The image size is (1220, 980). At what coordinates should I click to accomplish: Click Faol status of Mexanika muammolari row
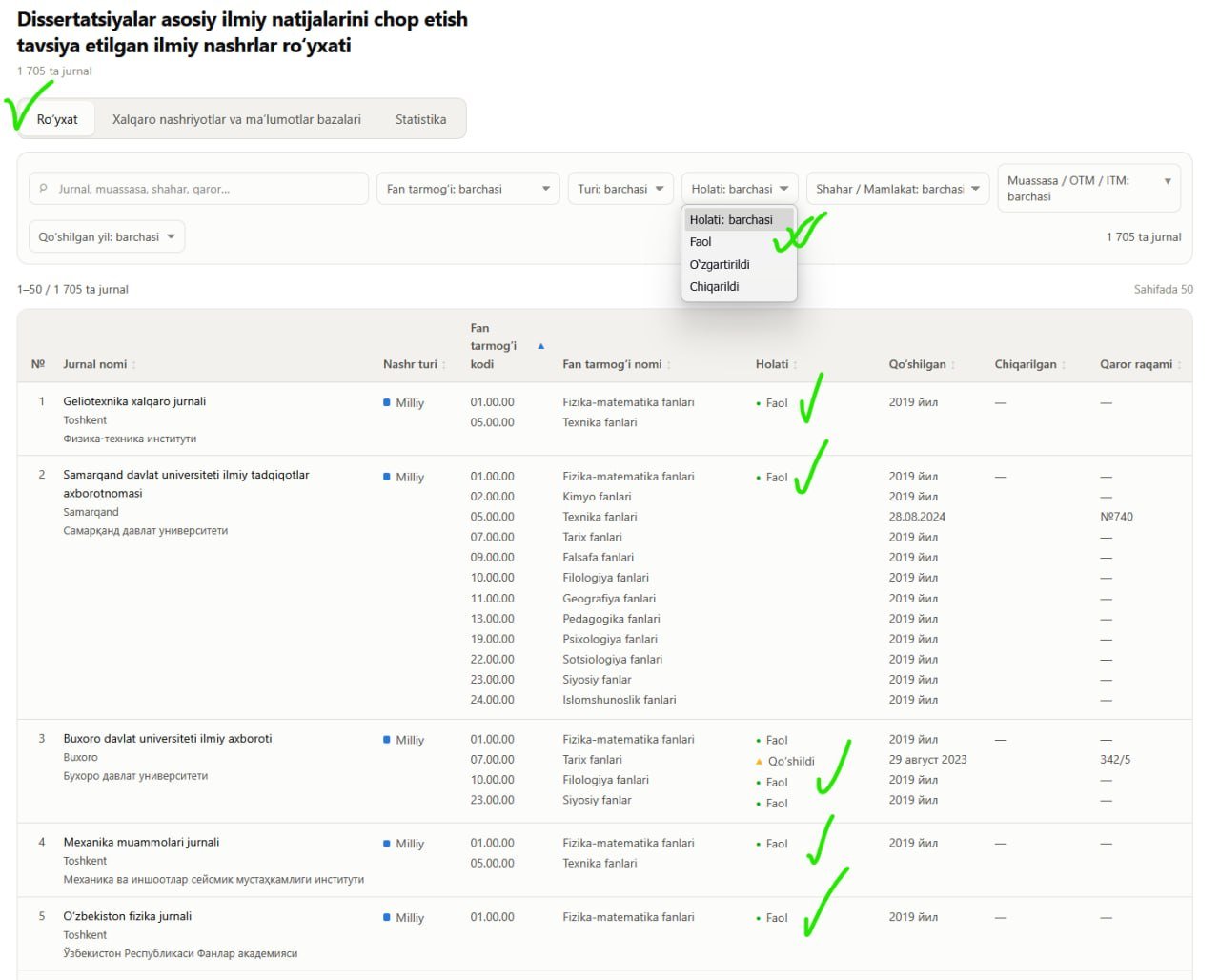772,844
